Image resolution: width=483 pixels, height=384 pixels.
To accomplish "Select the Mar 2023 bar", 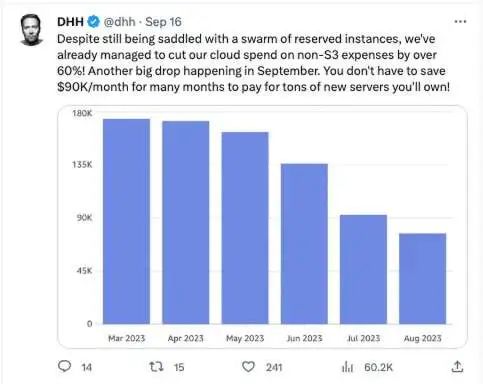I will [x=126, y=221].
